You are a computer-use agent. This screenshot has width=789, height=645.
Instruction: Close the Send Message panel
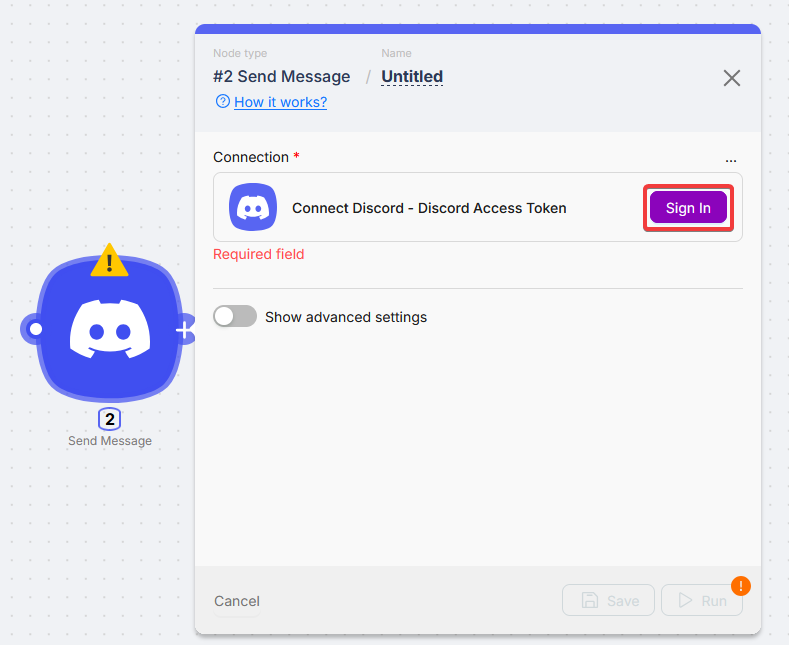(x=732, y=78)
